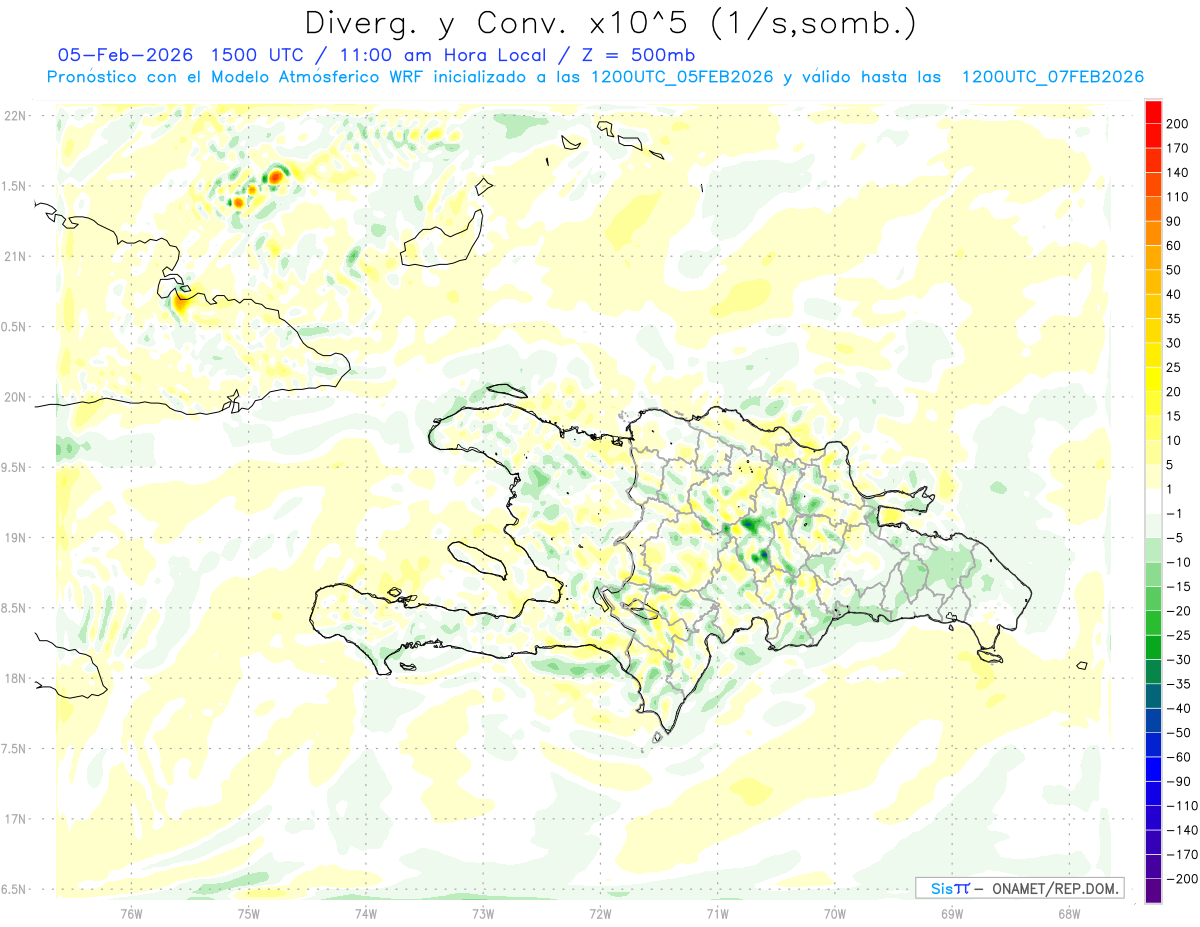Click the positive "60" colorbar label
This screenshot has width=1200, height=927.
point(1175,246)
